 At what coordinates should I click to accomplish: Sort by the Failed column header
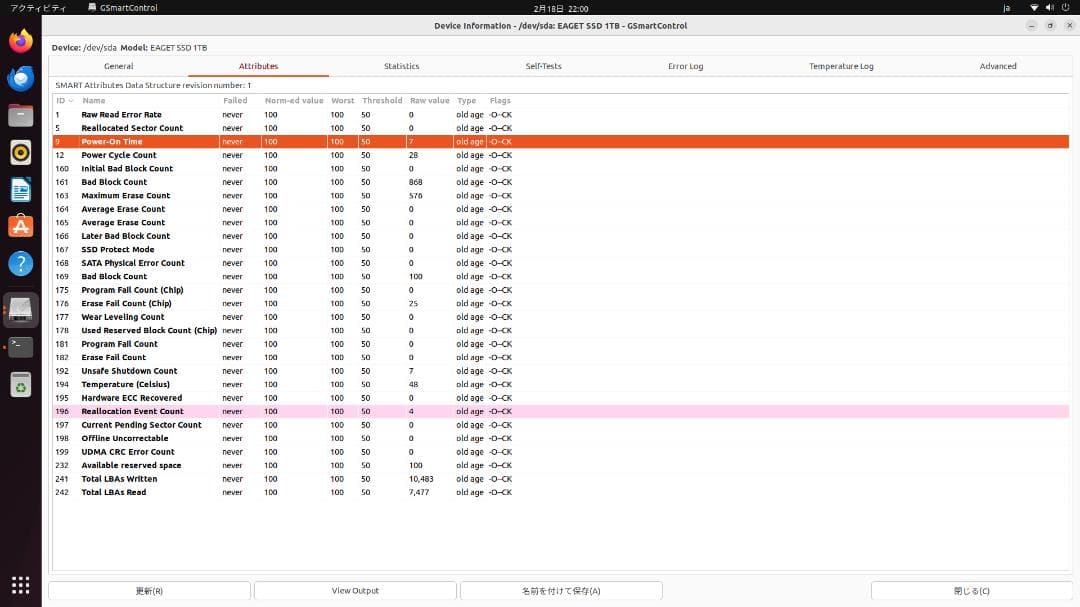(x=240, y=101)
